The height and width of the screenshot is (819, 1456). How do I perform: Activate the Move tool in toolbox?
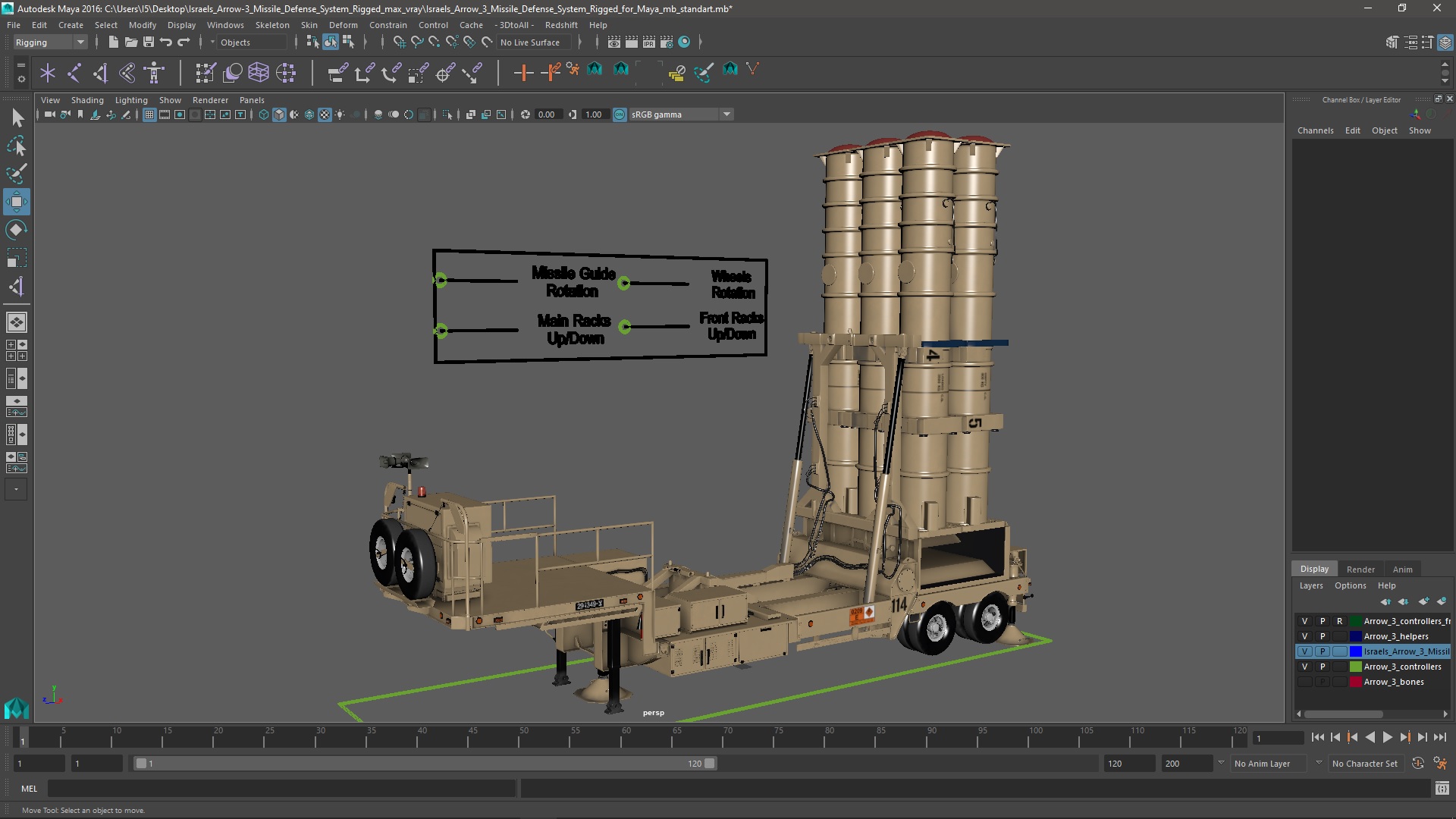(x=17, y=202)
